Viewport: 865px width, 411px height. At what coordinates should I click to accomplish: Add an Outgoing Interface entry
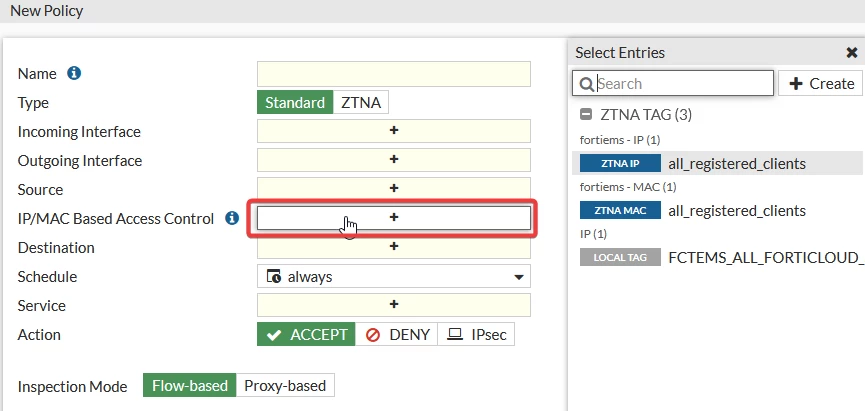coord(394,159)
